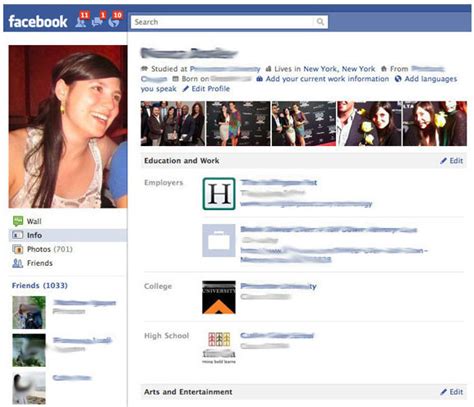Open the second photo in the photo strip
Image resolution: width=474 pixels, height=407 pixels.
point(238,124)
